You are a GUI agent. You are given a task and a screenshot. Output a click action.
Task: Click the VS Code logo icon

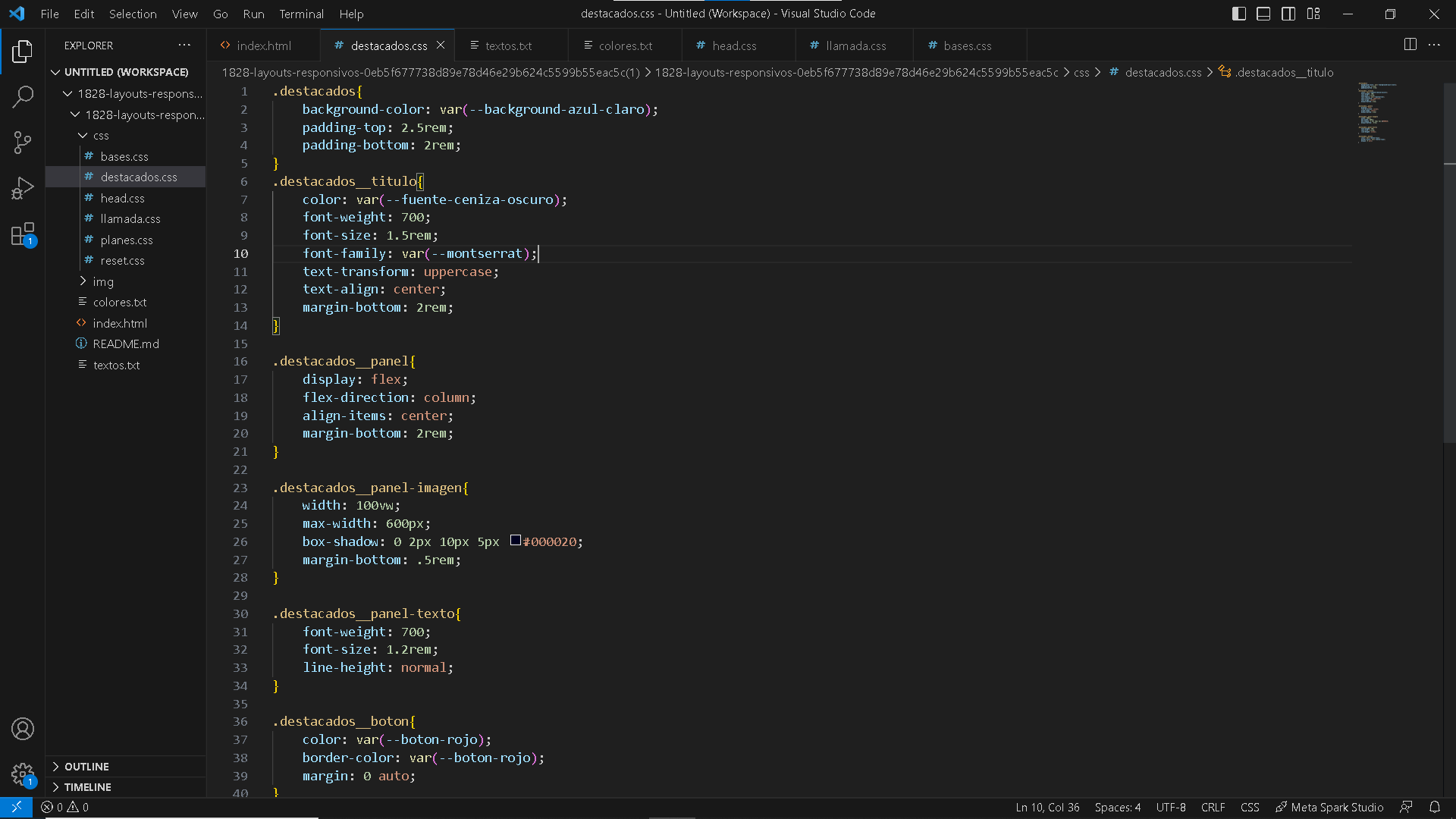tap(17, 14)
